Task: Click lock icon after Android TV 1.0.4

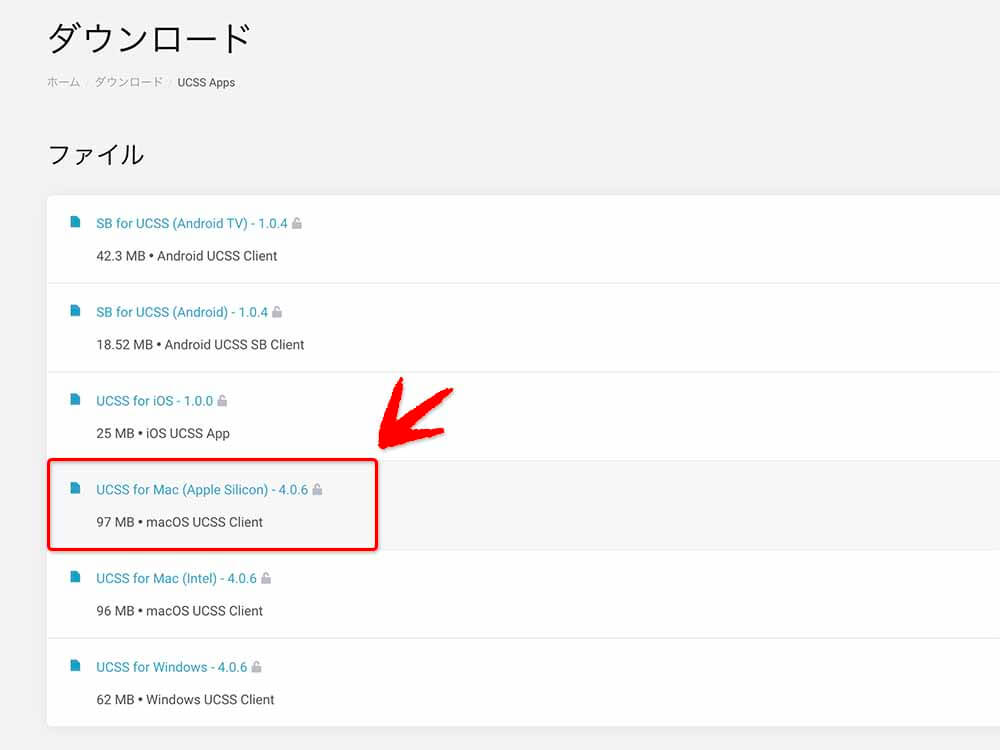Action: click(297, 223)
